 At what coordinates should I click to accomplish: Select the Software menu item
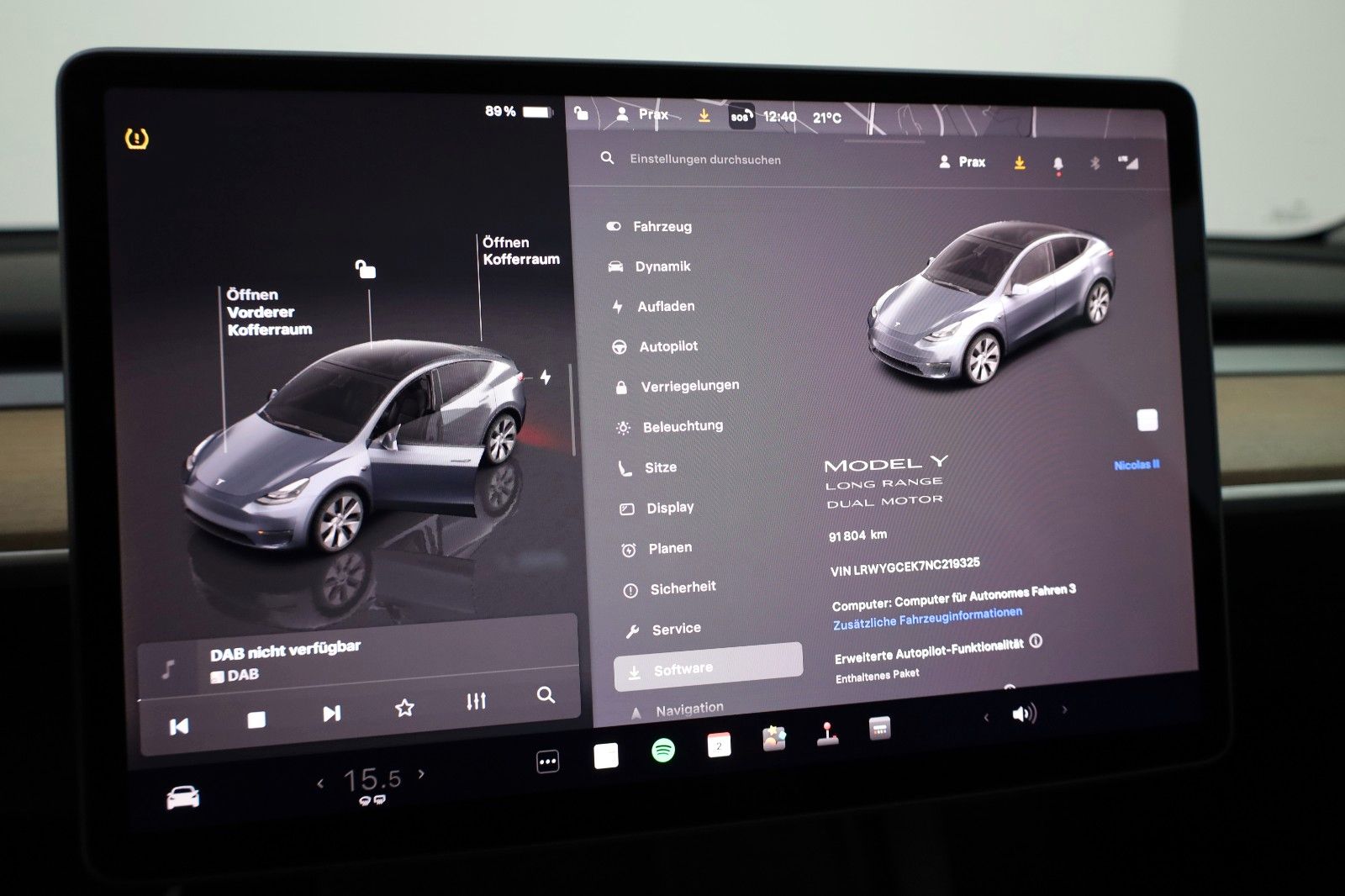708,668
